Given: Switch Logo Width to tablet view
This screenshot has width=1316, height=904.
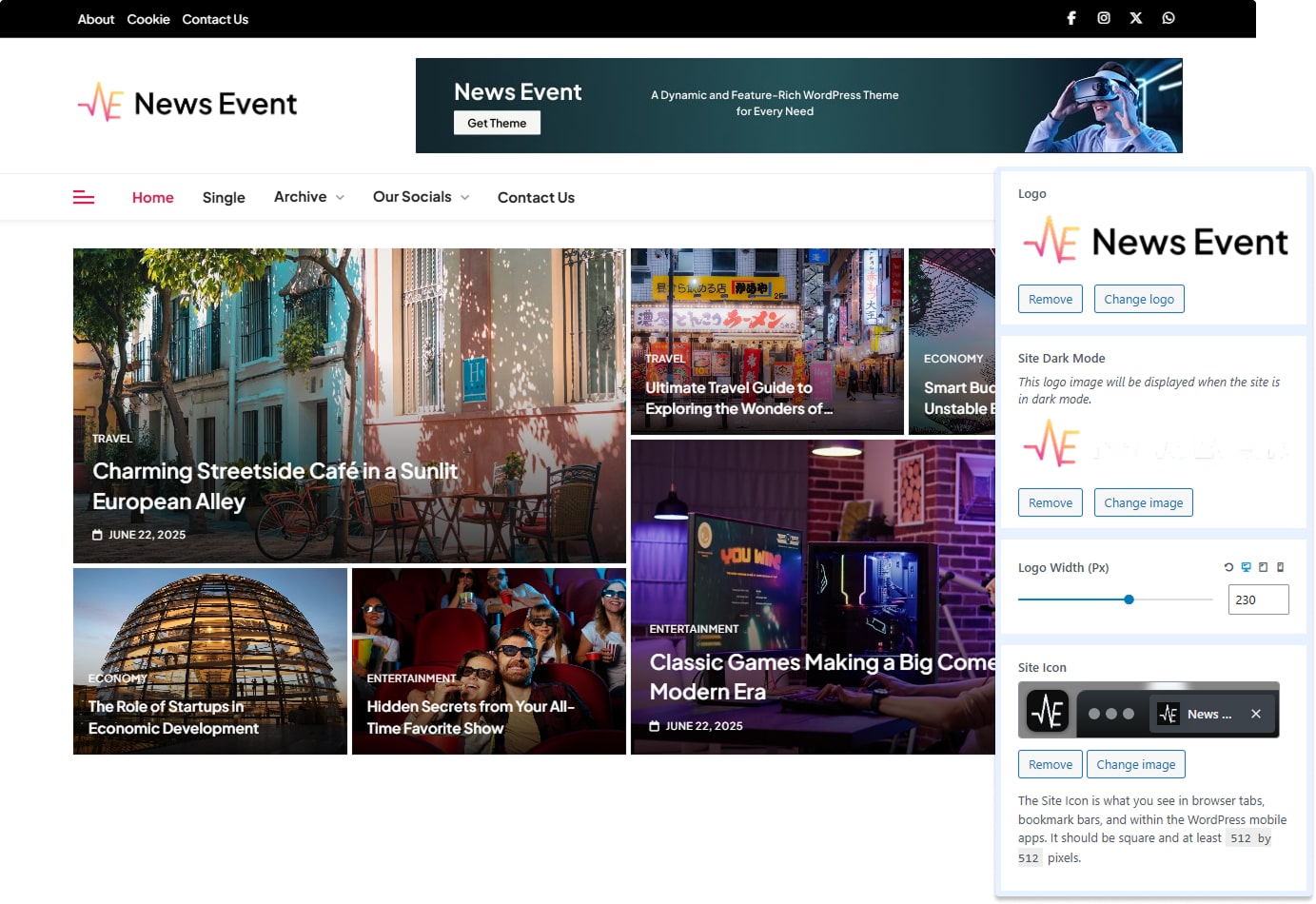Looking at the screenshot, I should tap(1263, 567).
